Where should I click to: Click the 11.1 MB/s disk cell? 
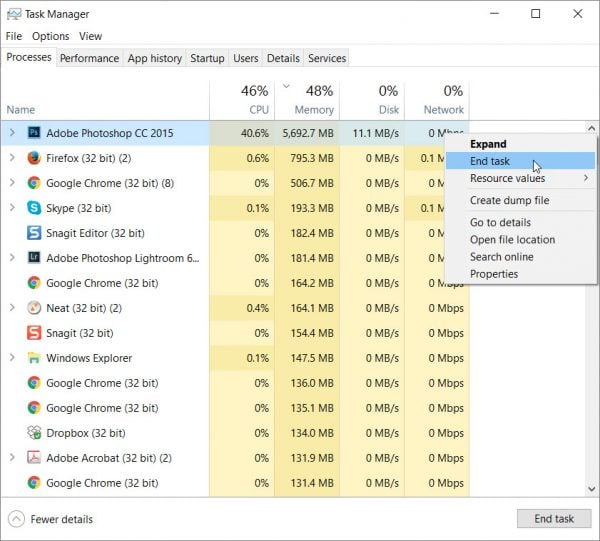click(372, 133)
